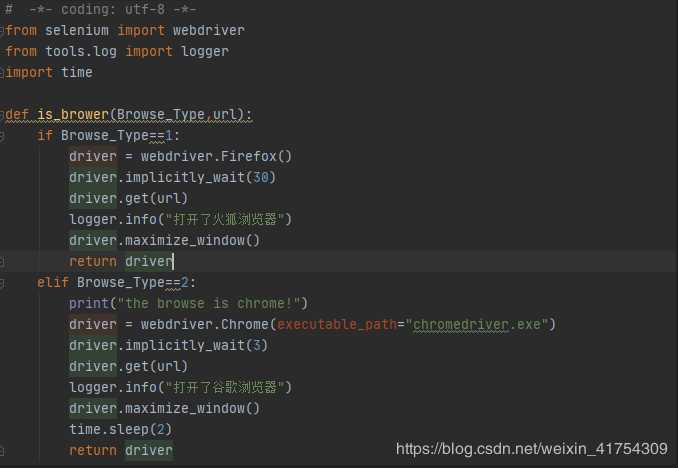Collapse the fold marker beside def is_brower
This screenshot has height=468, width=678.
[2, 115]
